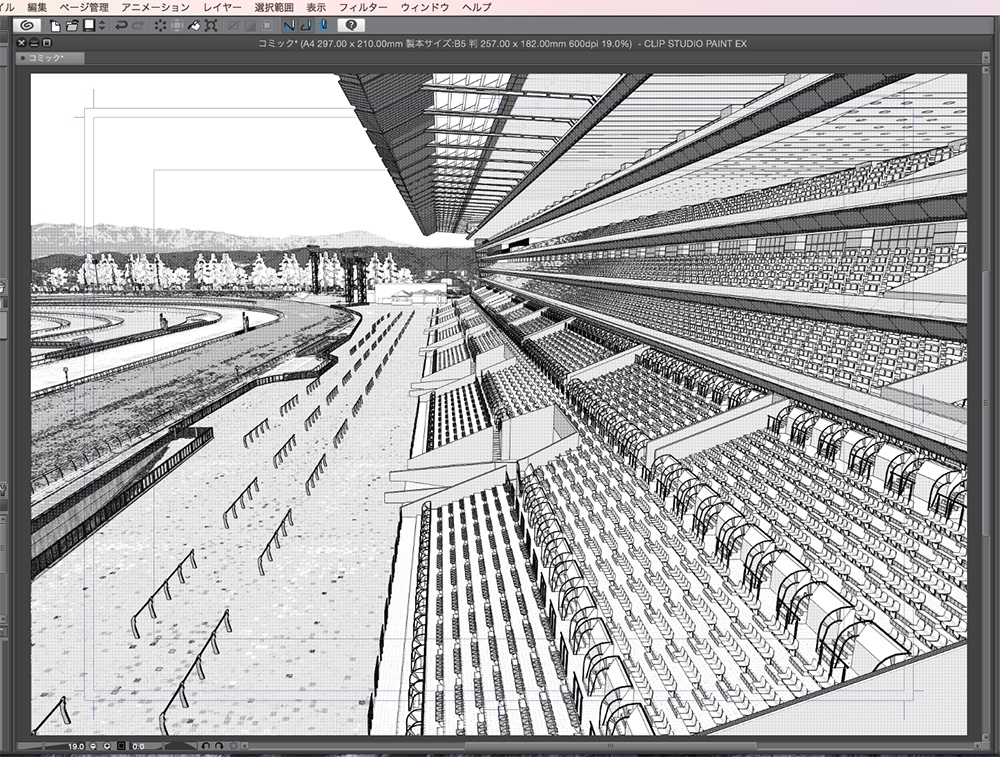Image resolution: width=1000 pixels, height=757 pixels.
Task: Click the zoom value stepper arrow at bottom
Action: point(107,745)
